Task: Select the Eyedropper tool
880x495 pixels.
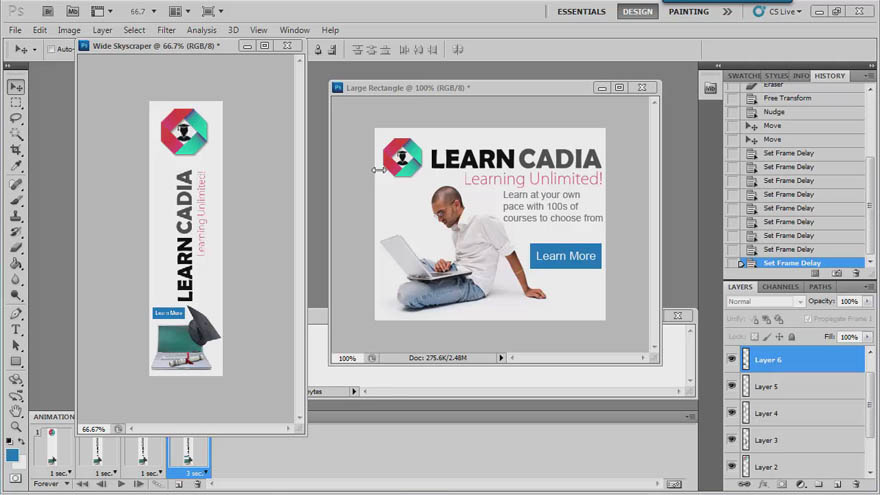Action: pyautogui.click(x=16, y=166)
